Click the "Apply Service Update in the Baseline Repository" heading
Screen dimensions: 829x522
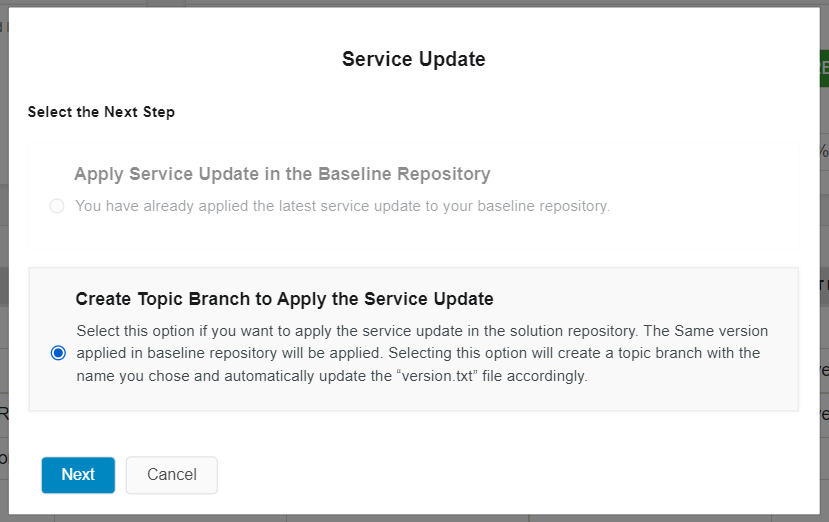click(282, 174)
